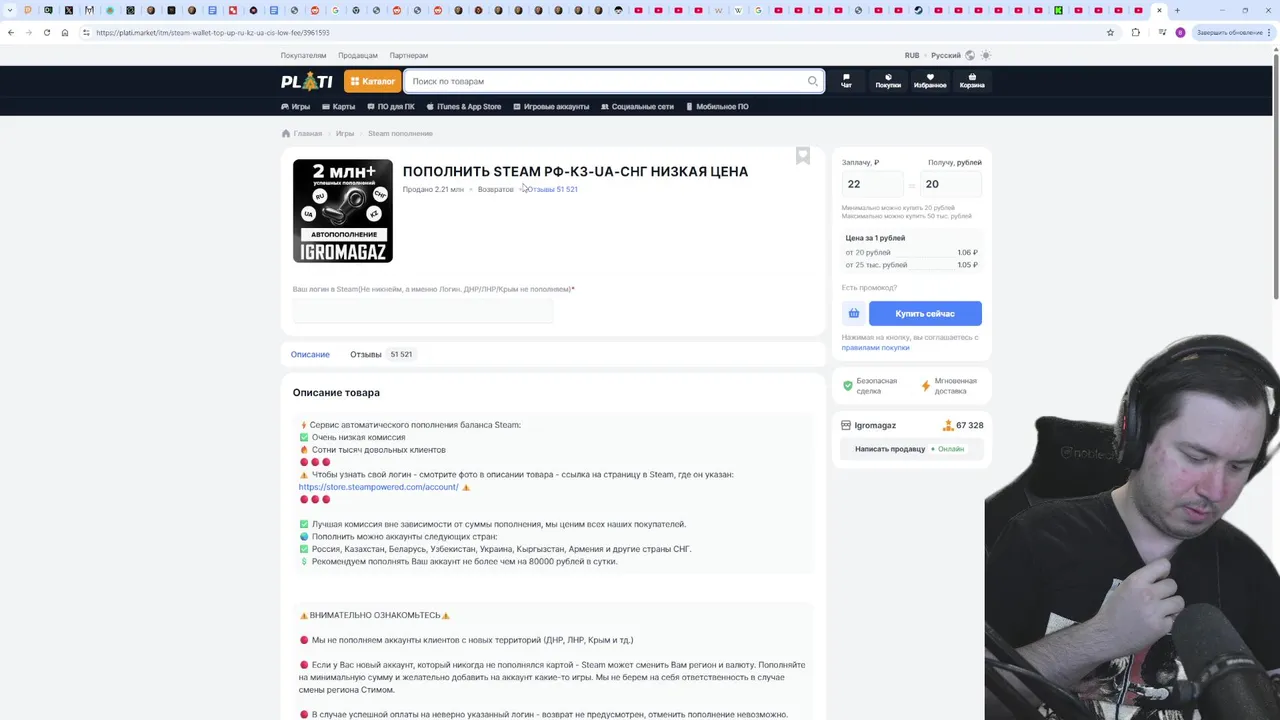
Task: Click the search magnifier icon
Action: click(x=812, y=81)
